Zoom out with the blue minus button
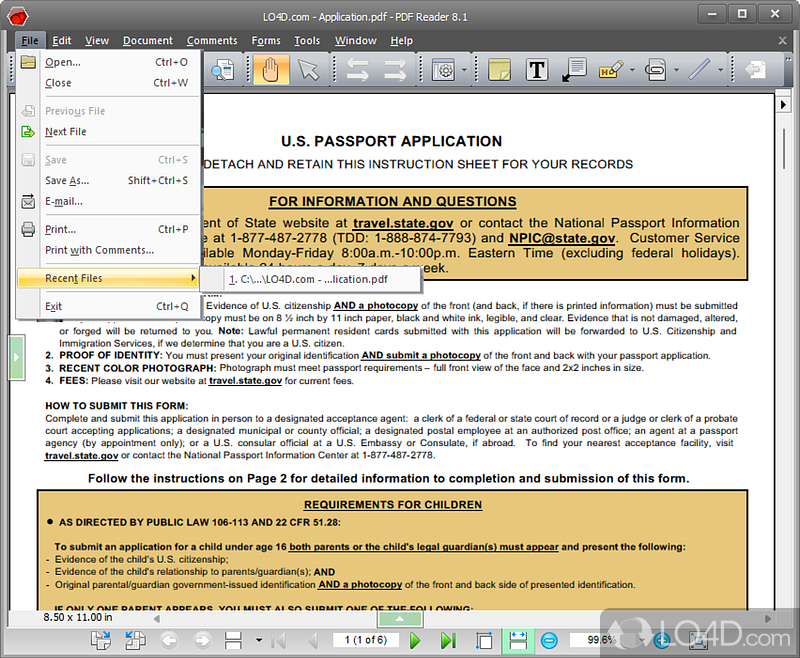 [549, 640]
